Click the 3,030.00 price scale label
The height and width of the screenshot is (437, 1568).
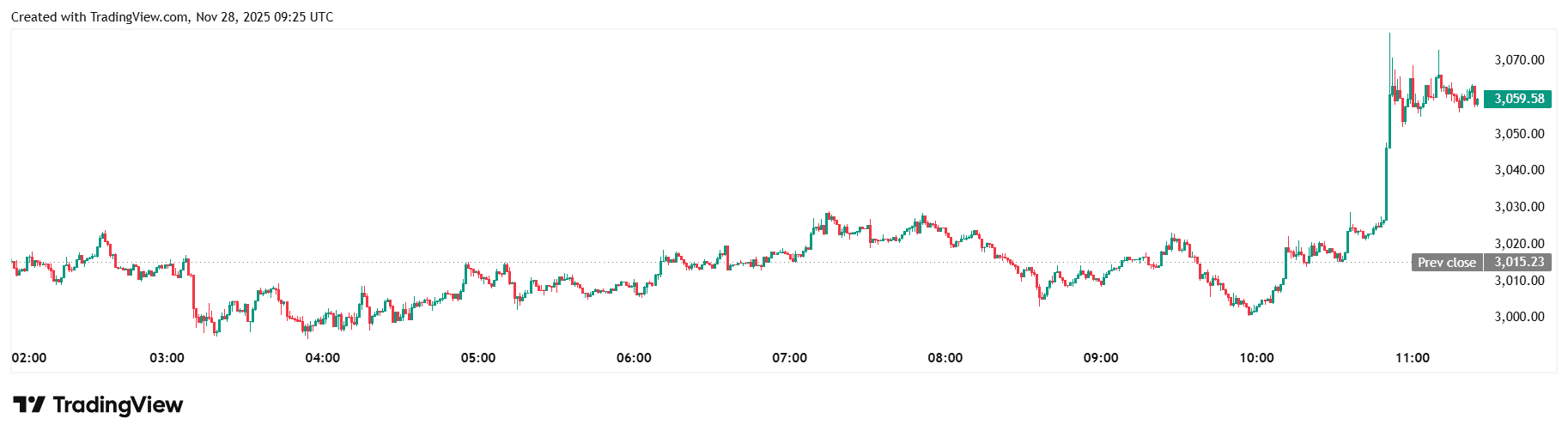pyautogui.click(x=1519, y=207)
